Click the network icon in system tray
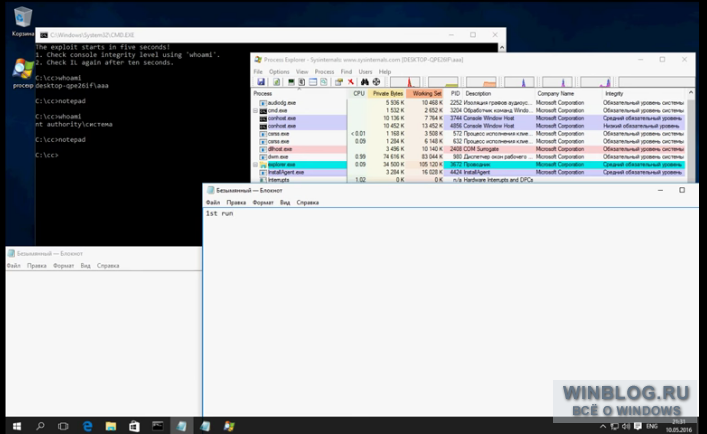This screenshot has width=707, height=434. pos(614,426)
